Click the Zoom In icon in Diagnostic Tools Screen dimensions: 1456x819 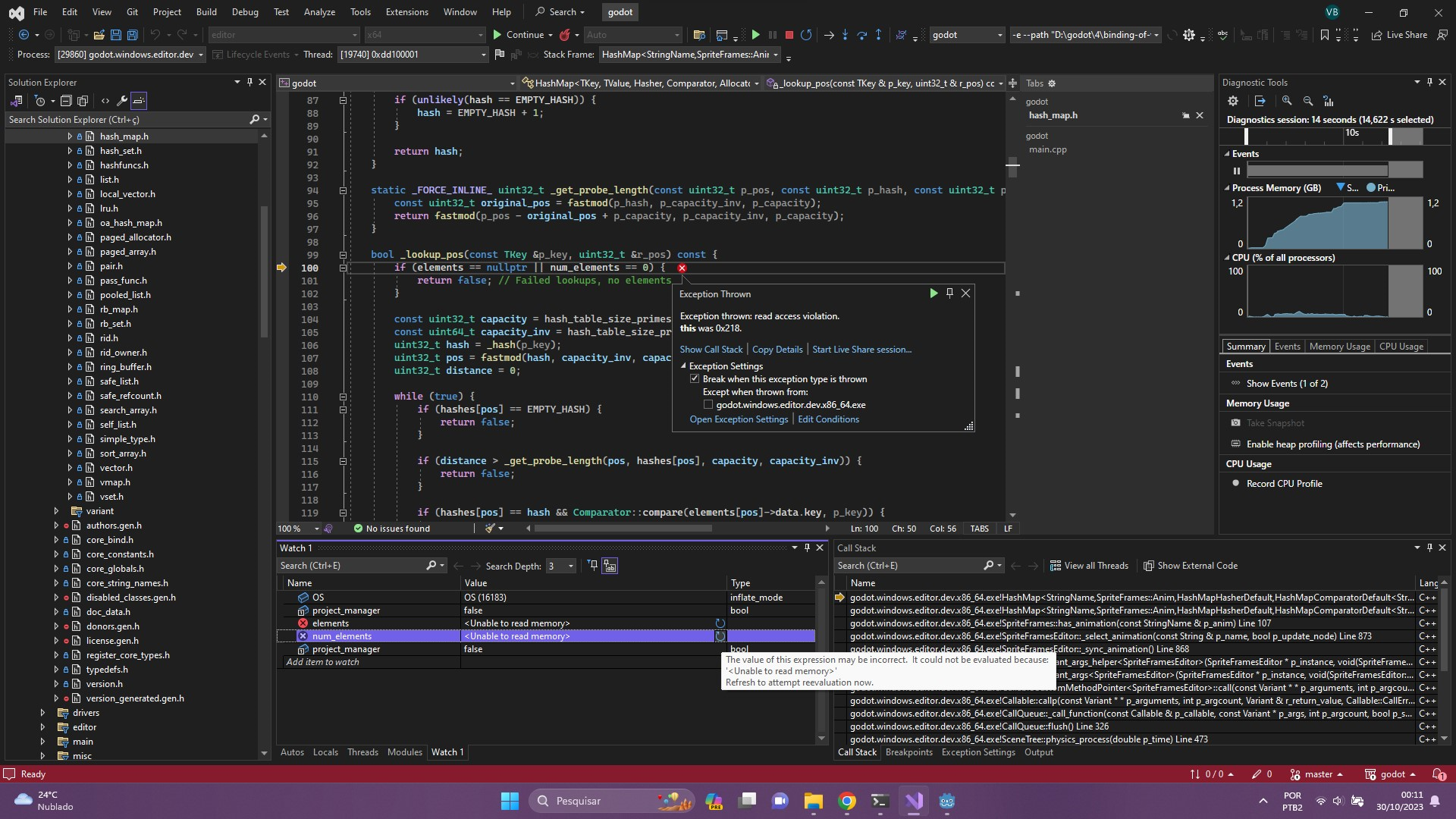[1288, 100]
